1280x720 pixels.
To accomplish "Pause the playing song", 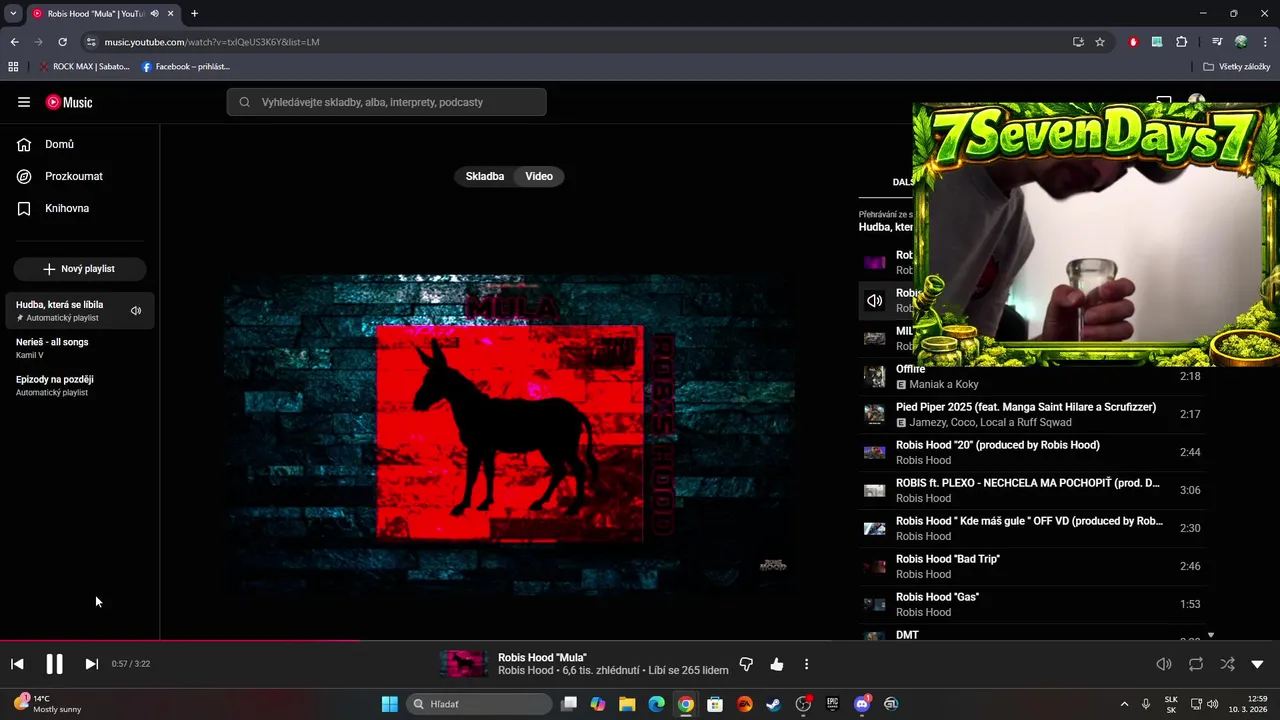I will tap(54, 664).
